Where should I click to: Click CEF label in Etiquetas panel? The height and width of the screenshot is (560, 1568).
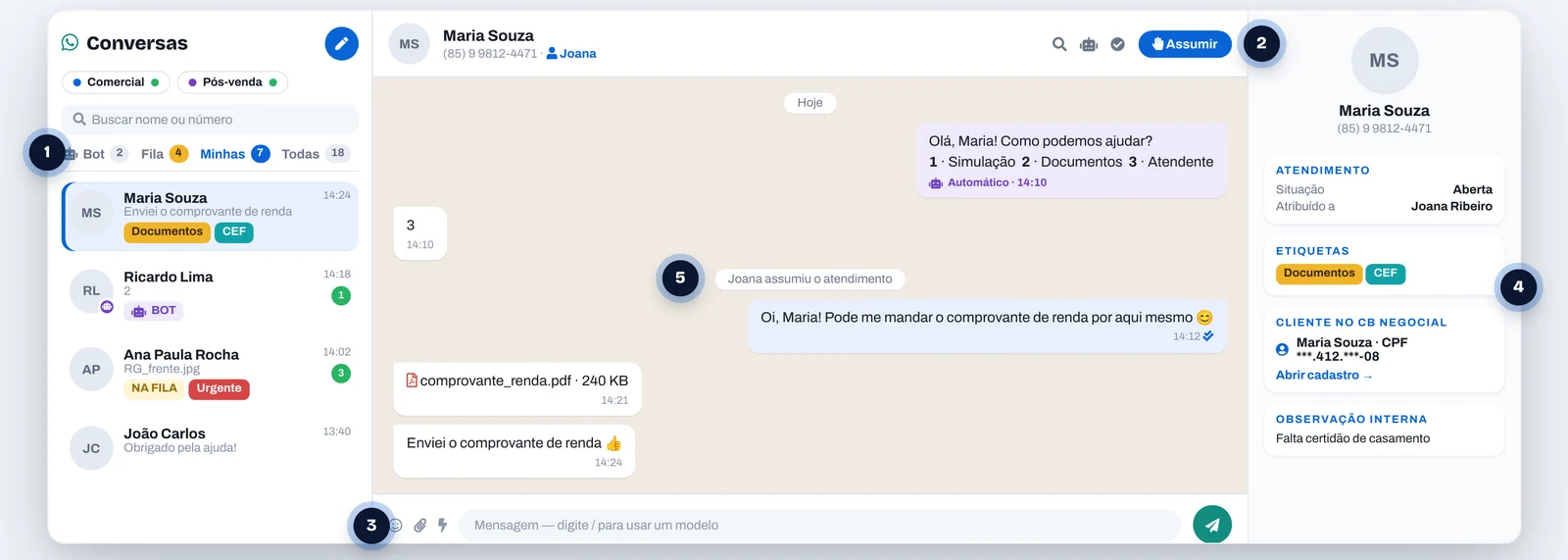[1386, 274]
